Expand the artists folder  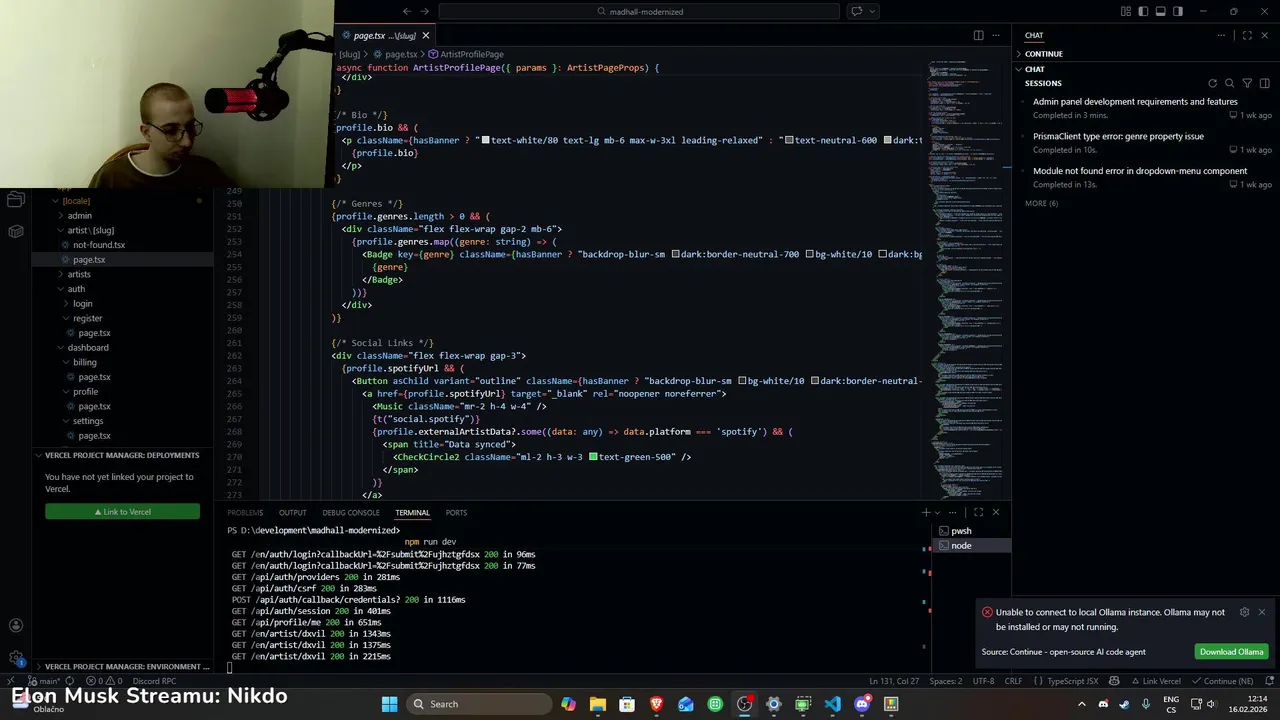point(79,274)
